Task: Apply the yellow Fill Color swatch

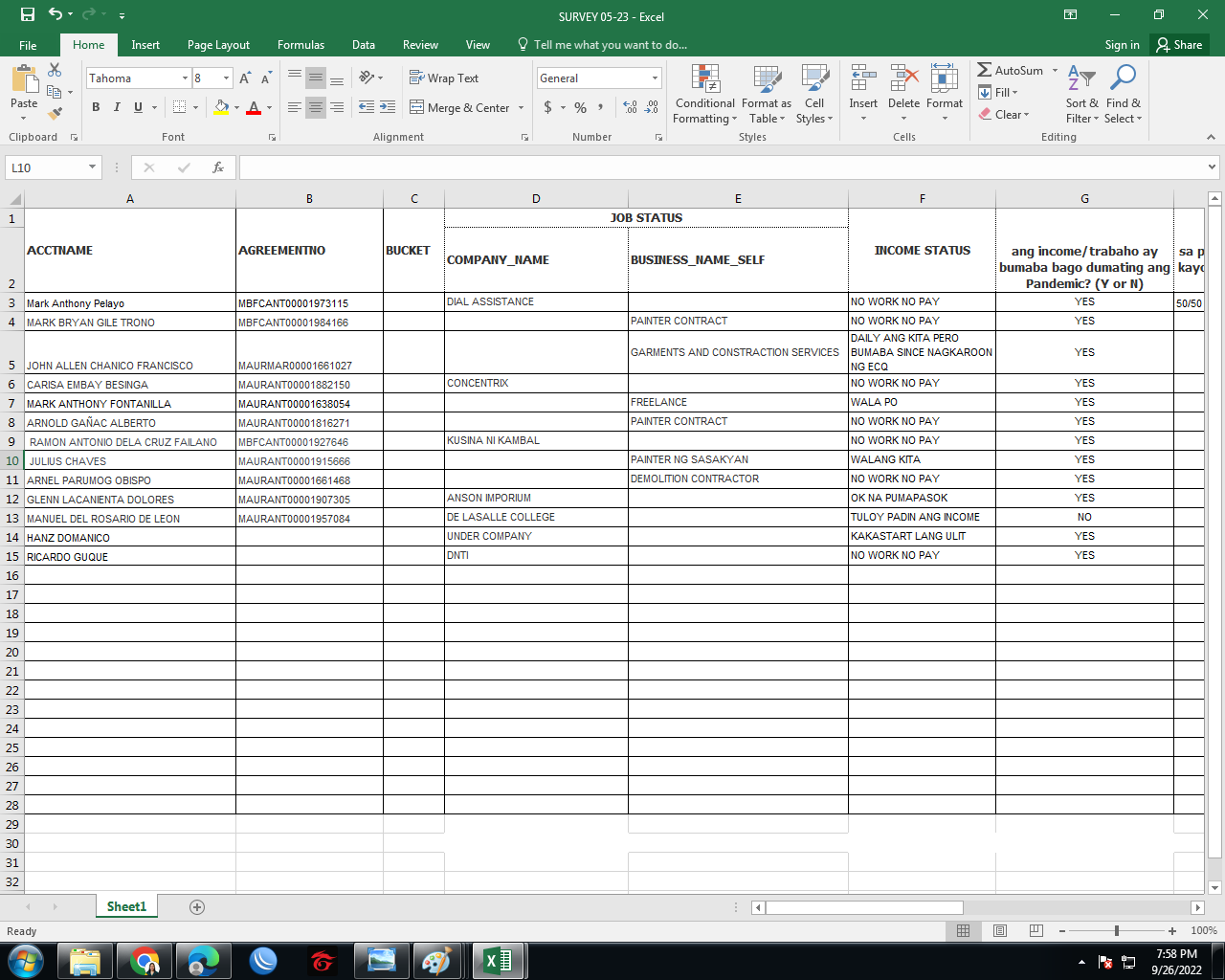Action: tap(221, 108)
